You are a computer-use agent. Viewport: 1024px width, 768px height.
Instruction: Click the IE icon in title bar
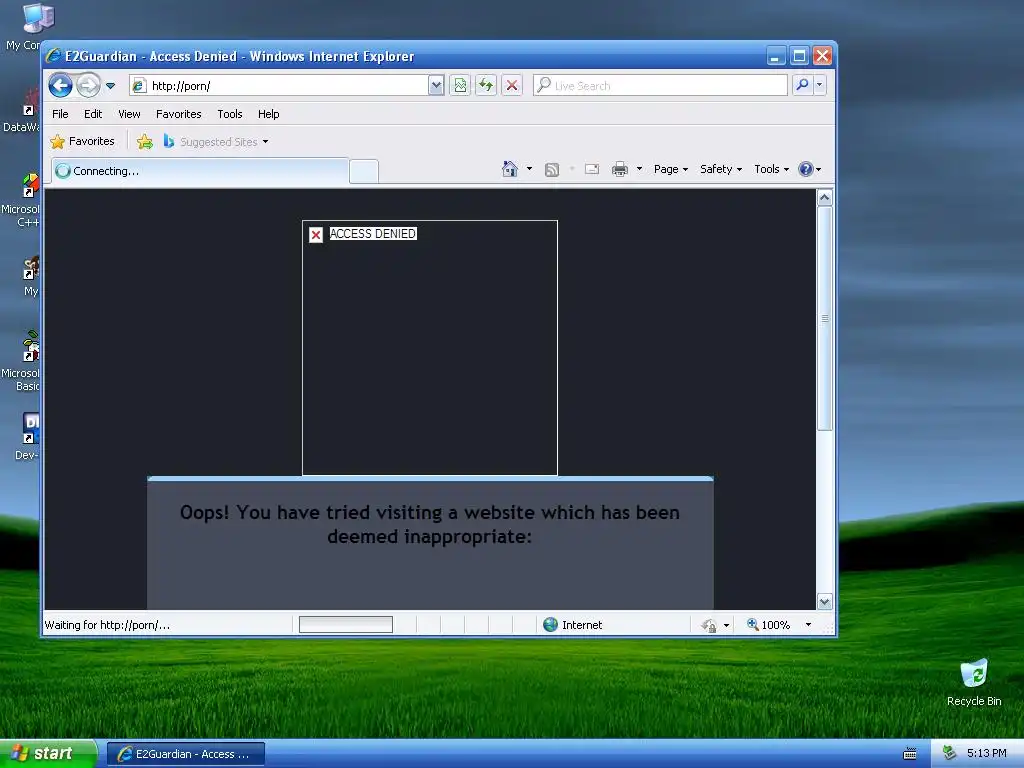tap(54, 56)
